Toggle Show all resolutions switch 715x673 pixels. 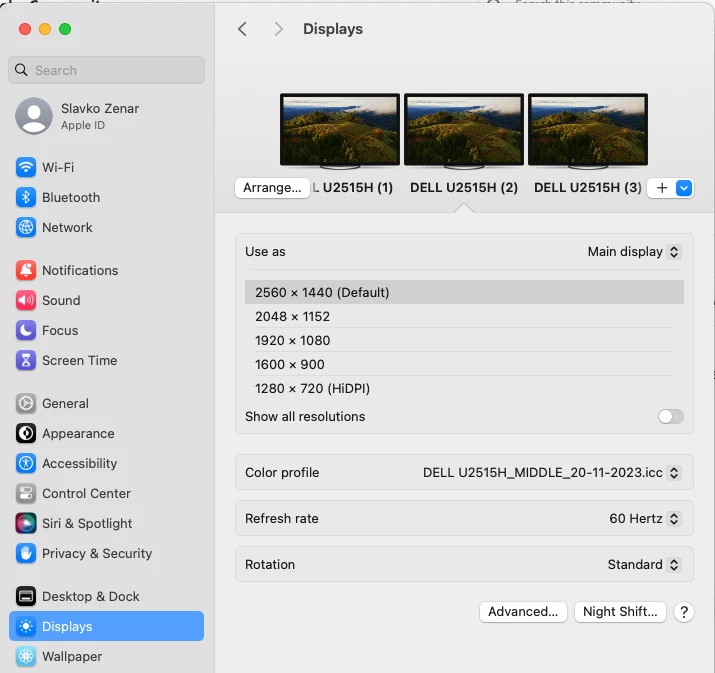coord(671,416)
